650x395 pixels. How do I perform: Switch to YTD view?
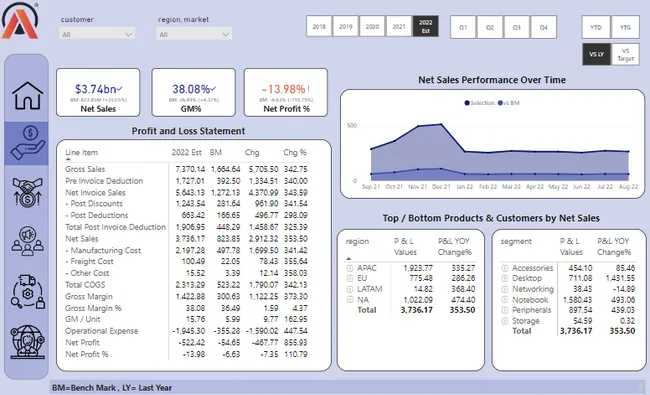point(596,27)
